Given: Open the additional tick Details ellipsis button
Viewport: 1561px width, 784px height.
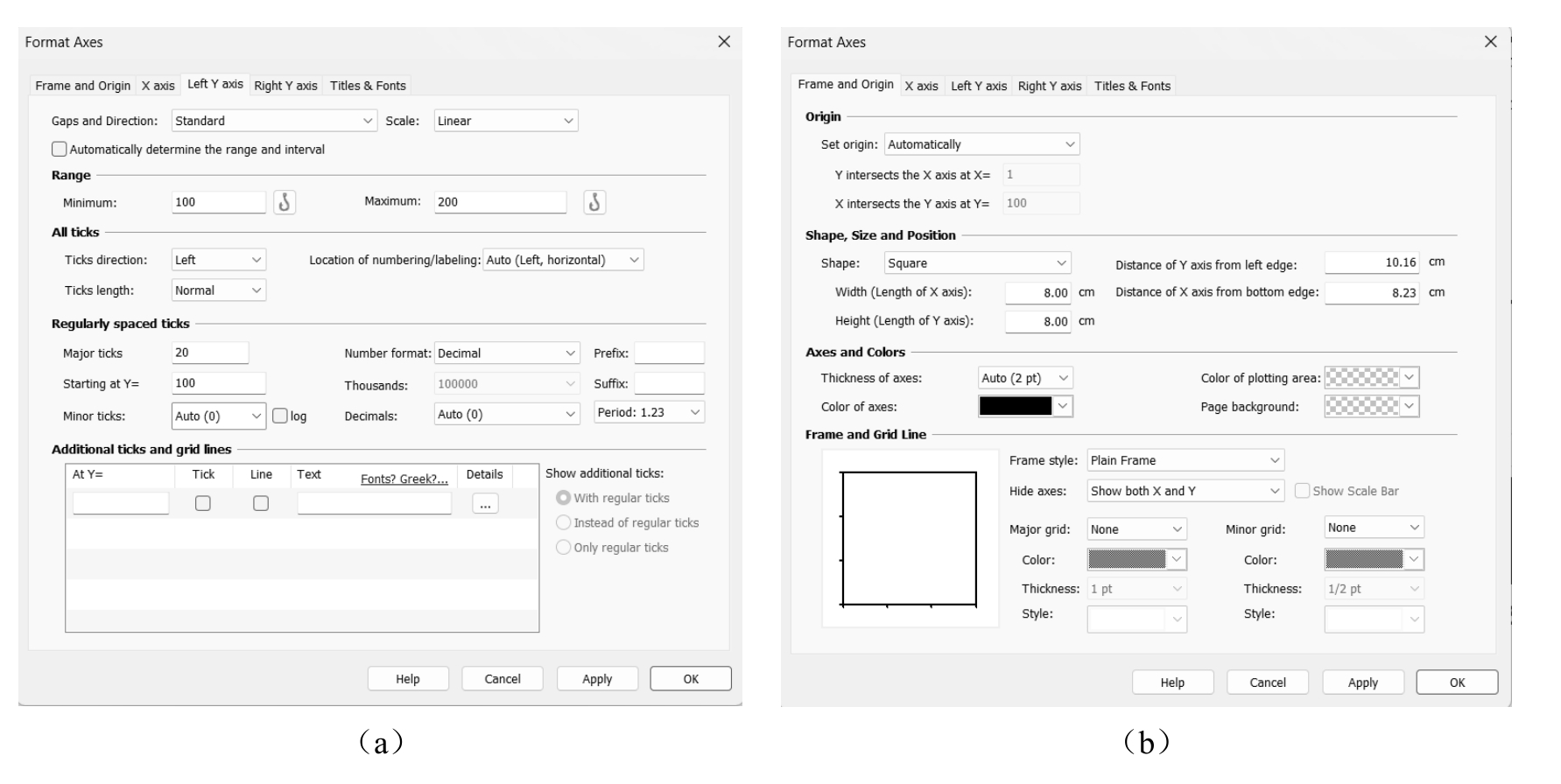Looking at the screenshot, I should point(485,504).
